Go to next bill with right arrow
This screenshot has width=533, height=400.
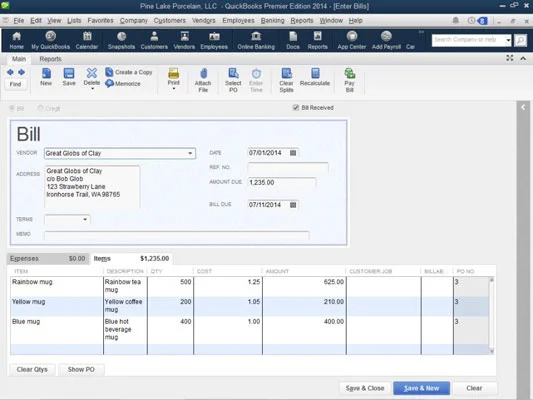(x=21, y=72)
